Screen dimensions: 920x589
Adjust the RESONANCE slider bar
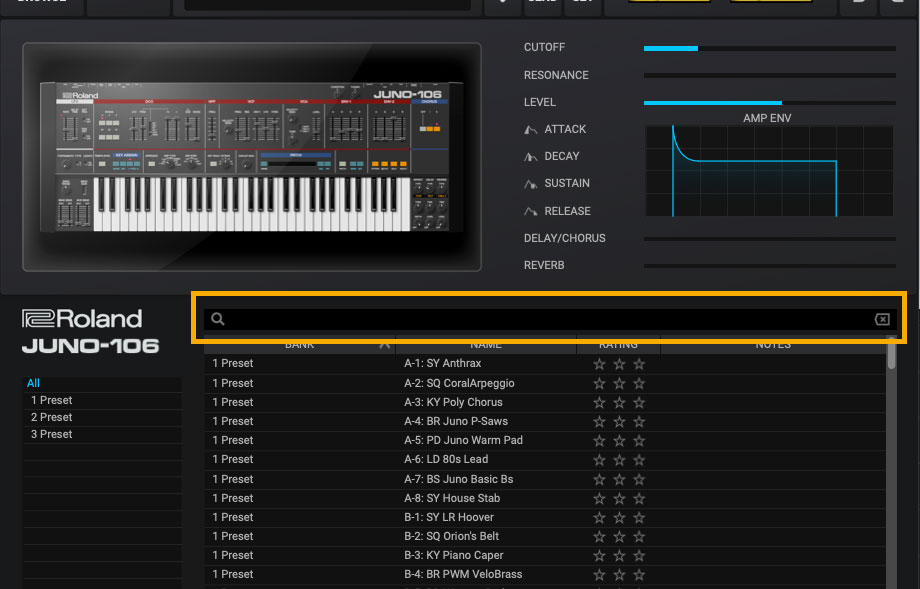769,75
